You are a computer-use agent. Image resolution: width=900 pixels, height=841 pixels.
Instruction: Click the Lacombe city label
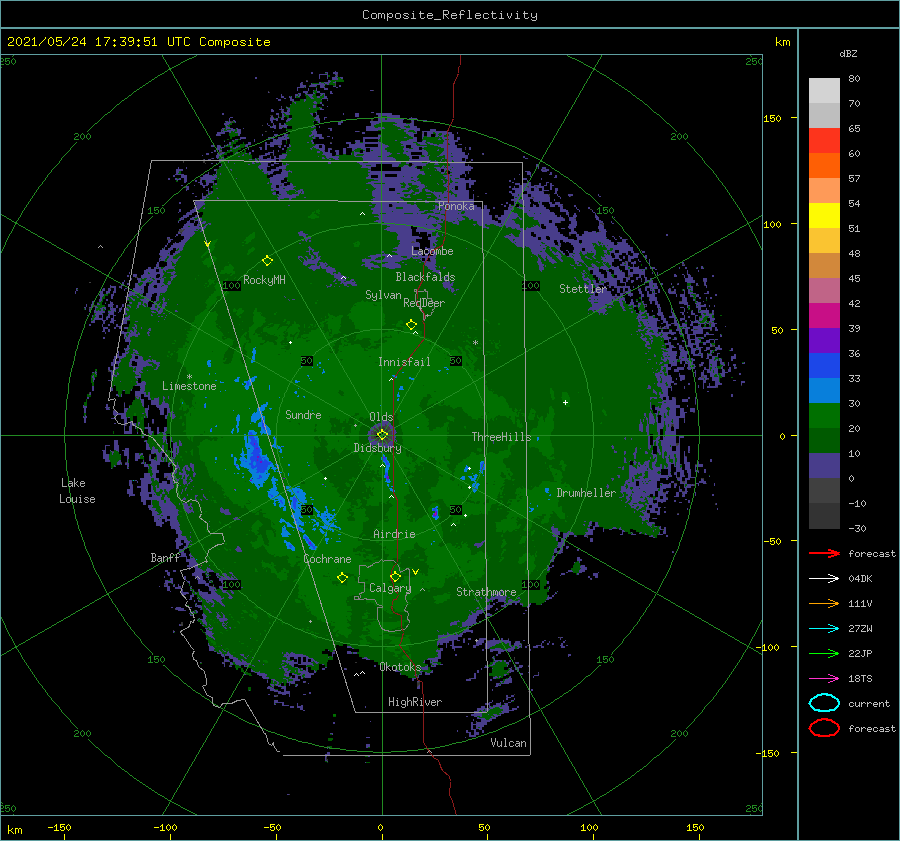(432, 251)
